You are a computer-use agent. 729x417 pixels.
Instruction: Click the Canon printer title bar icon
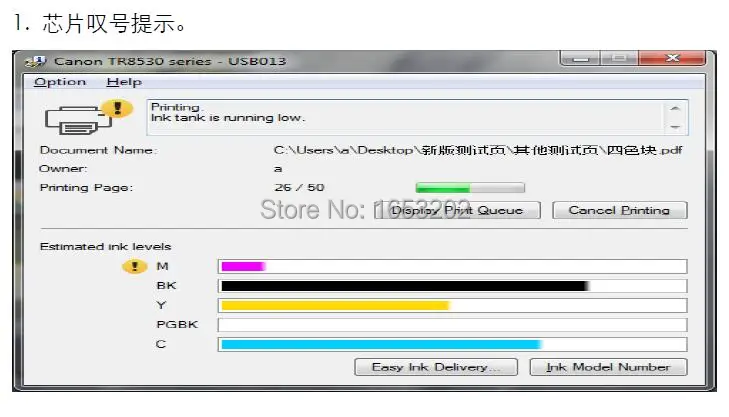[x=36, y=61]
